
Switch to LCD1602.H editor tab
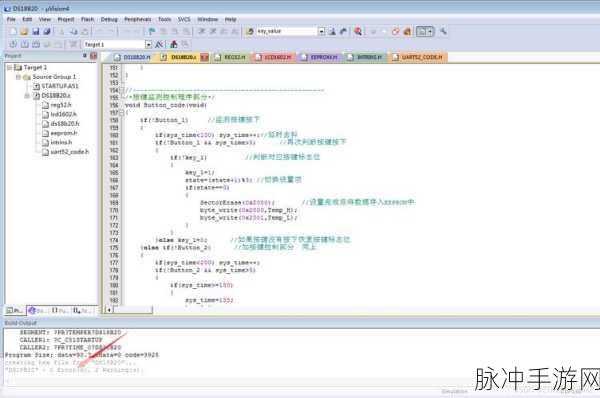[273, 57]
